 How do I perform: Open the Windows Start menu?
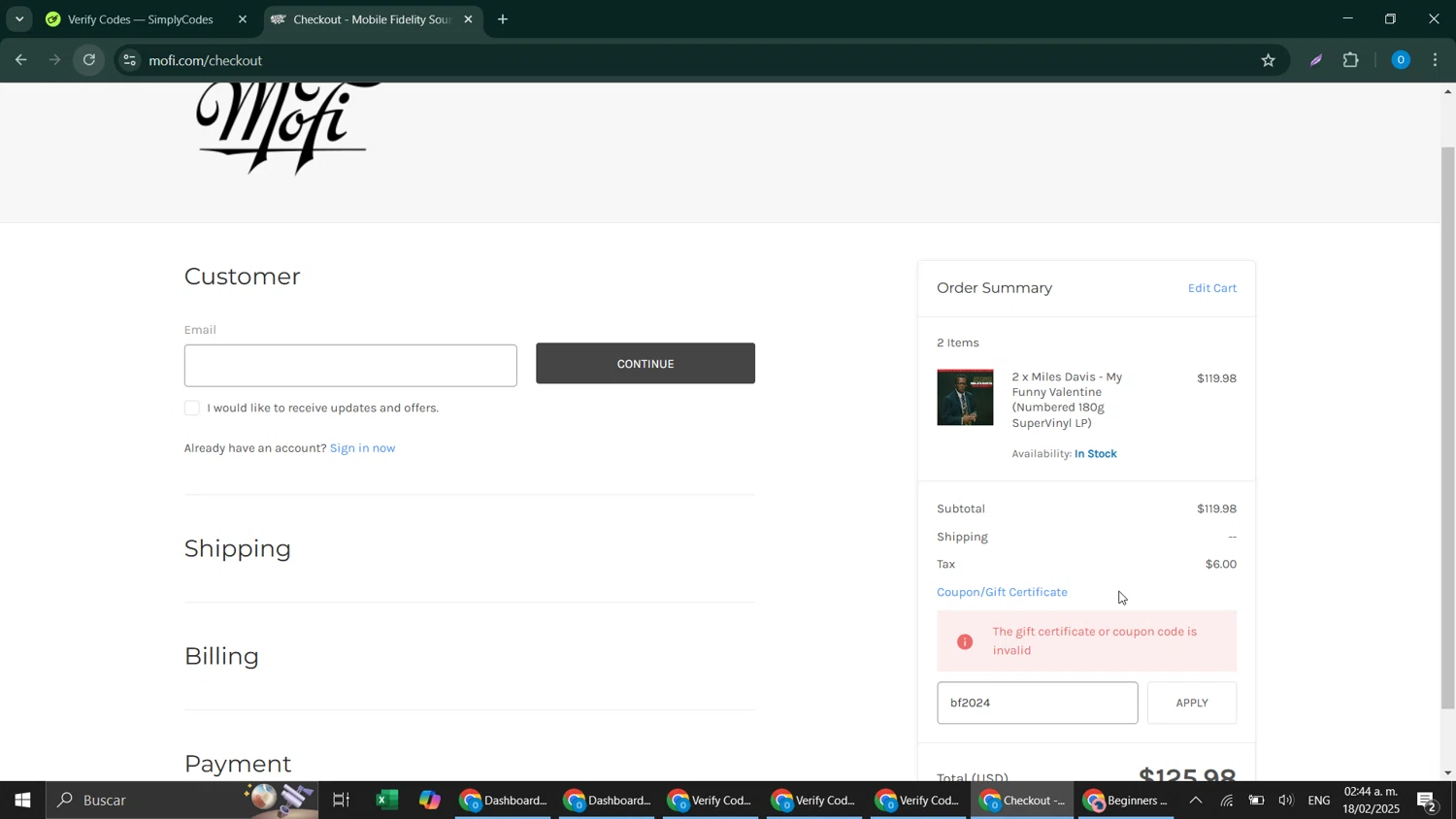click(22, 801)
